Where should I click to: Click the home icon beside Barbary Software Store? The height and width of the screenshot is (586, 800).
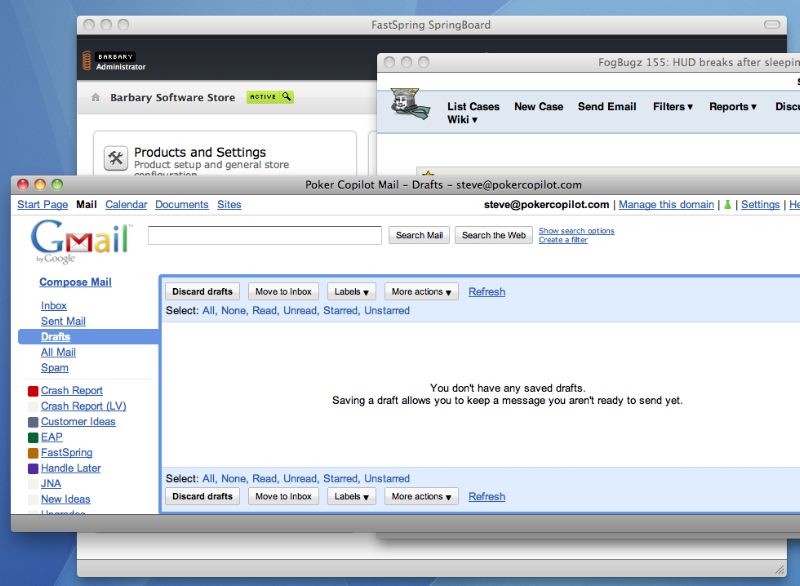click(x=95, y=97)
